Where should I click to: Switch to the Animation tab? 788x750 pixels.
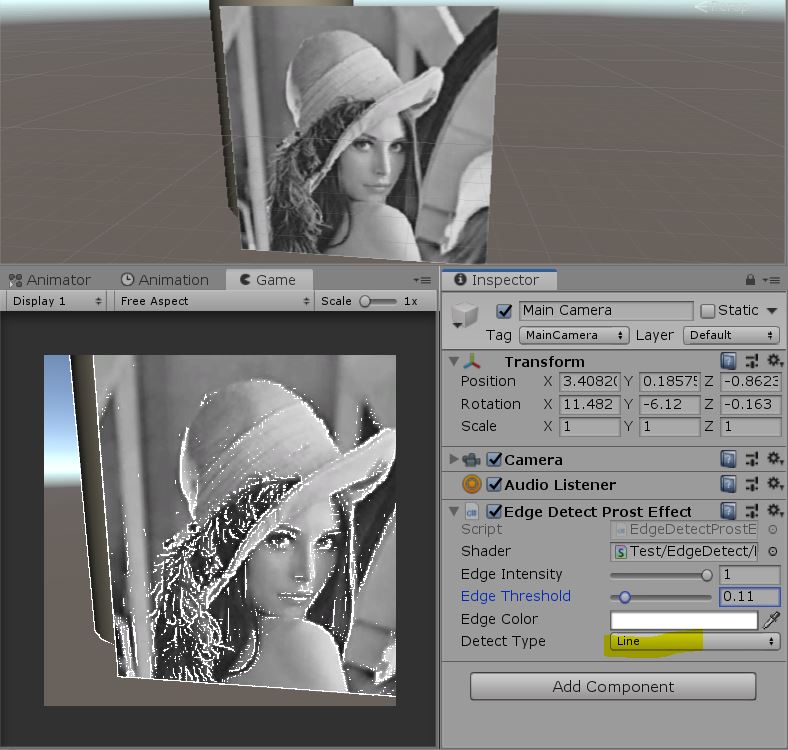(x=164, y=280)
